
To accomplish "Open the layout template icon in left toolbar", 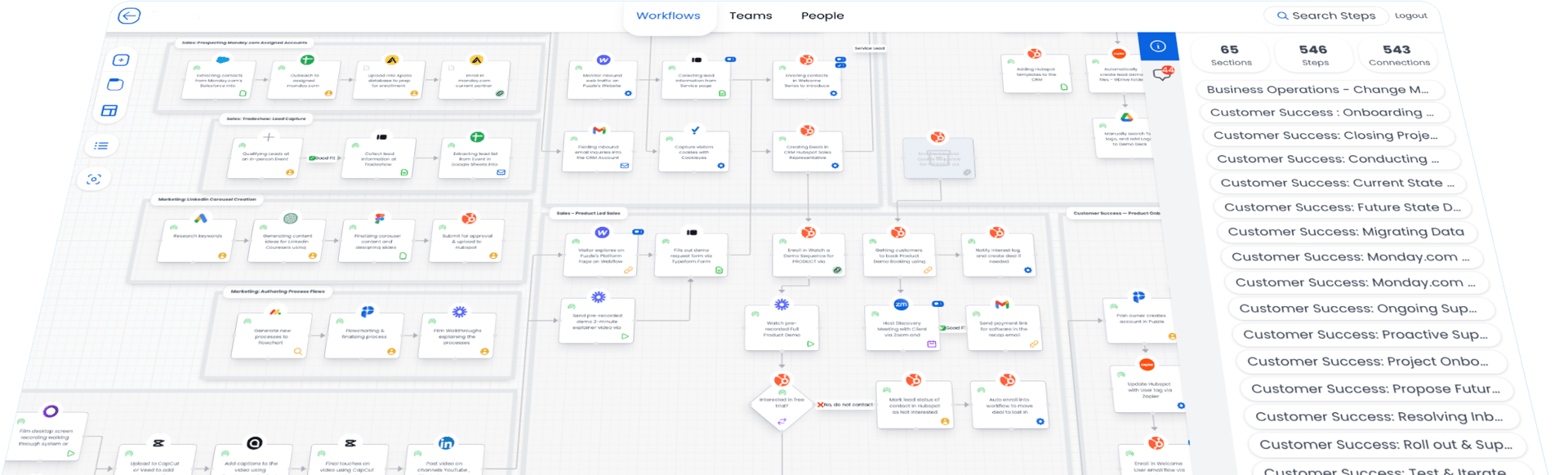I will tap(109, 111).
